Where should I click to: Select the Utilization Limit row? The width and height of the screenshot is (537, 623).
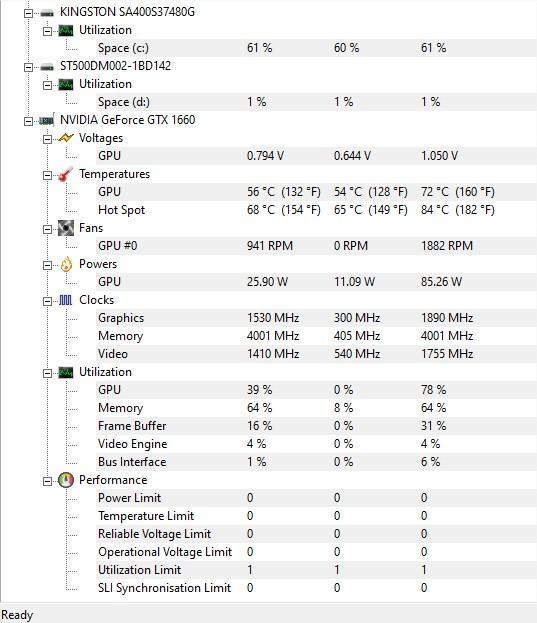point(316,570)
